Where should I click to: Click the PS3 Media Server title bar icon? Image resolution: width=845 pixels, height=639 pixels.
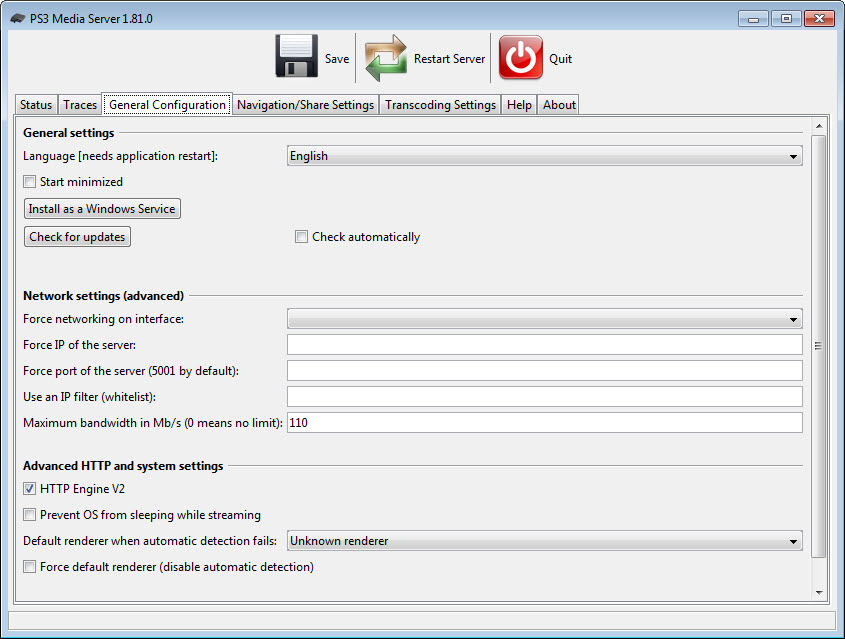pyautogui.click(x=18, y=18)
